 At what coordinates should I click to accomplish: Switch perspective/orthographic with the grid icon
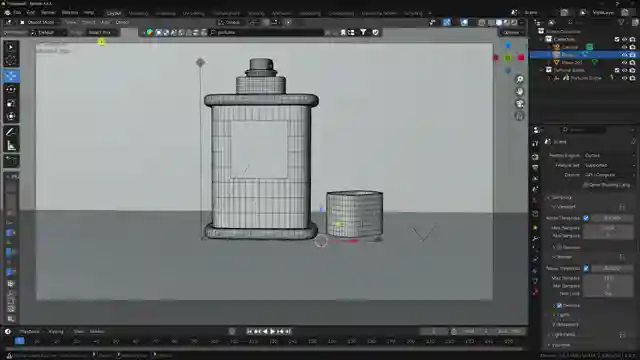pyautogui.click(x=519, y=116)
